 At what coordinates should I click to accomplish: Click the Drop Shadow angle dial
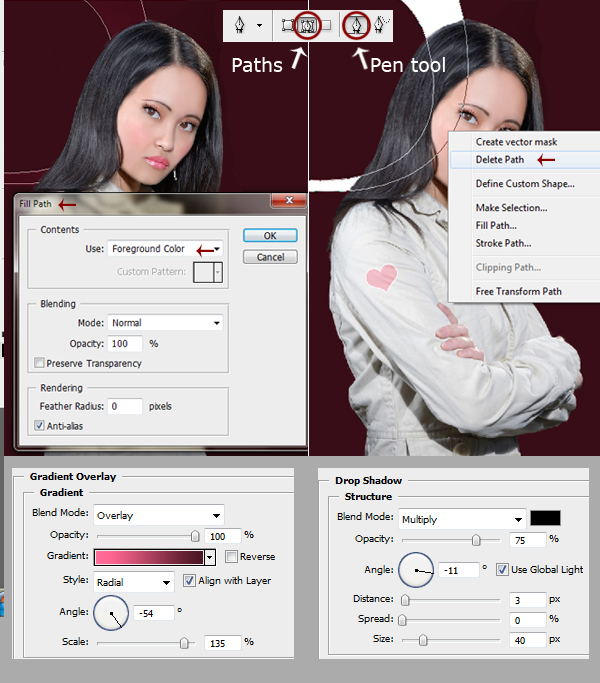(416, 570)
